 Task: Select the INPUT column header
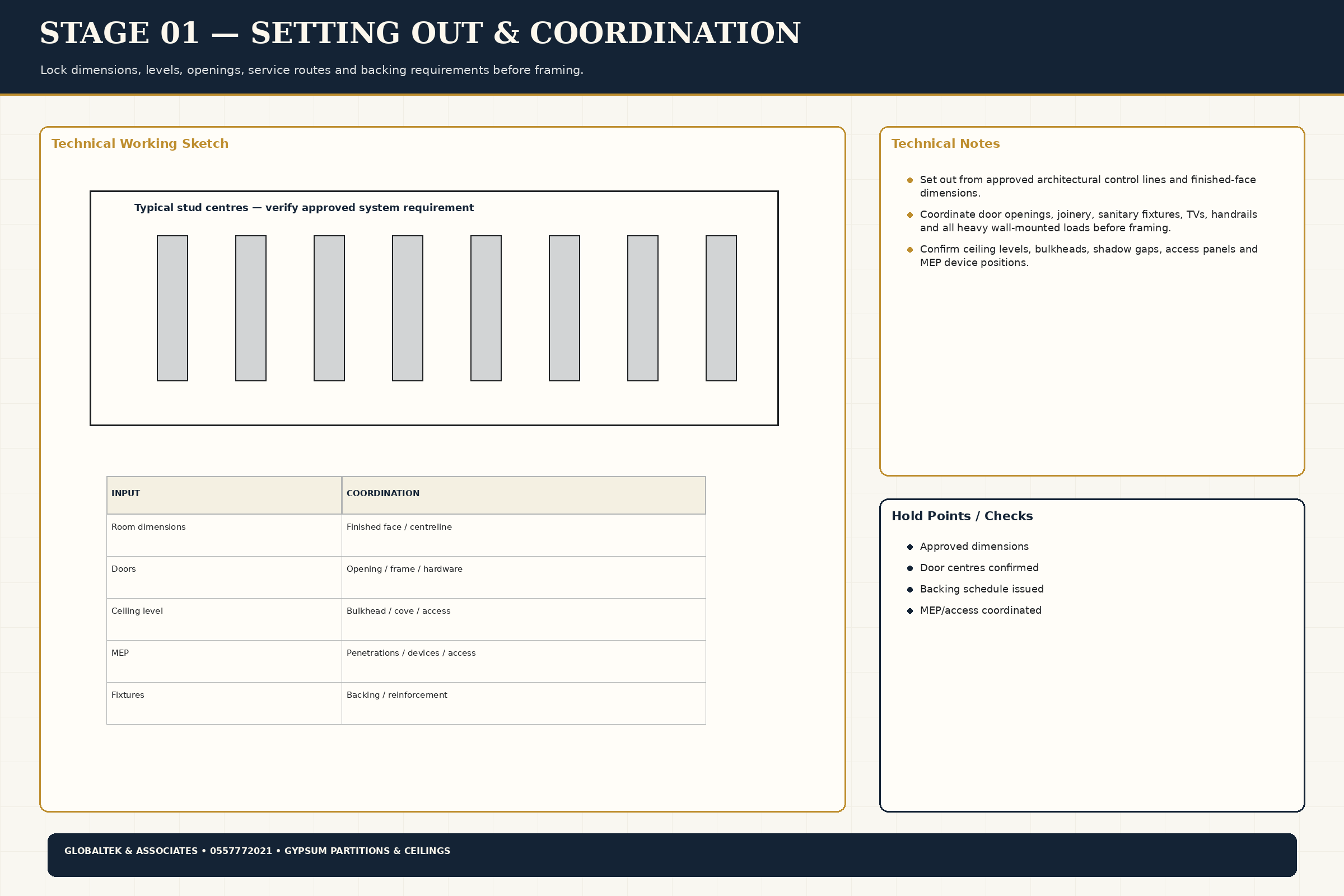click(x=224, y=496)
